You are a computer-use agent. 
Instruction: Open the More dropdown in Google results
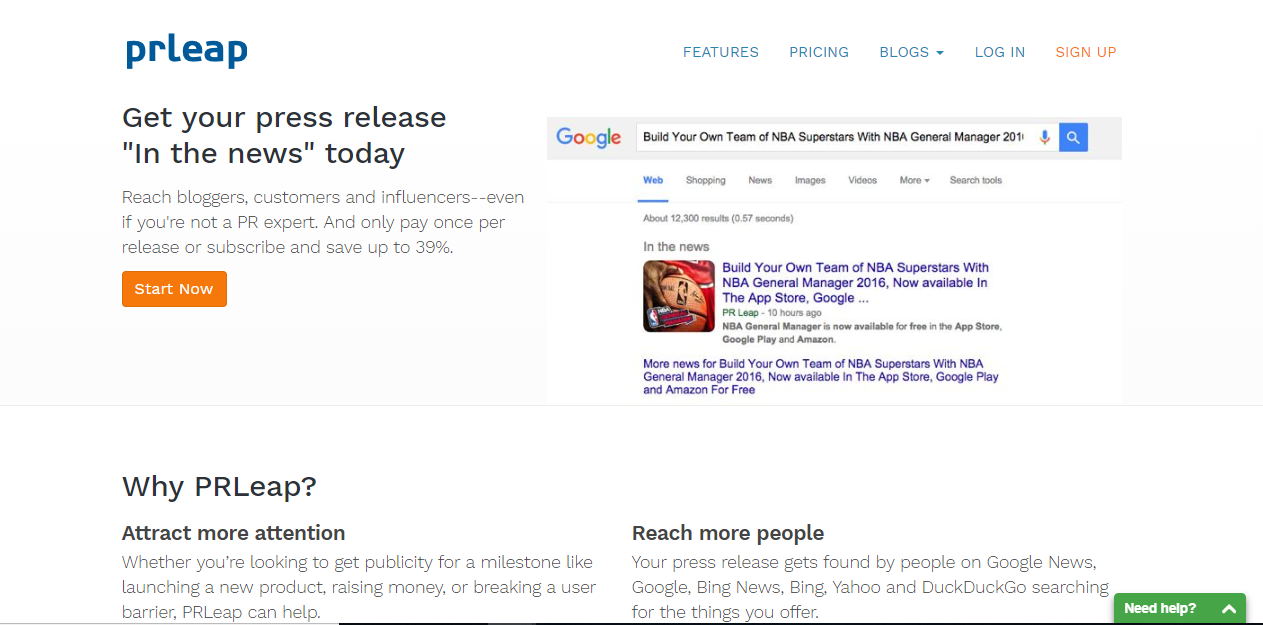coord(914,180)
